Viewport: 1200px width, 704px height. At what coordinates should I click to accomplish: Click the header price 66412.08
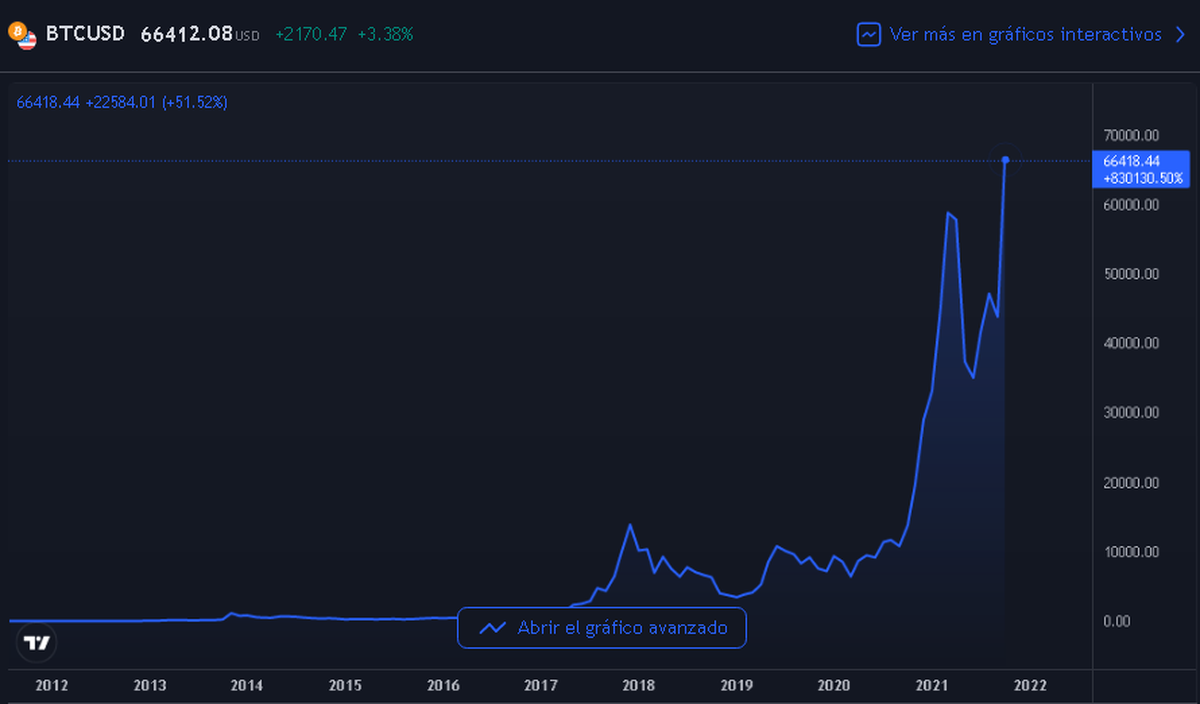pyautogui.click(x=186, y=35)
